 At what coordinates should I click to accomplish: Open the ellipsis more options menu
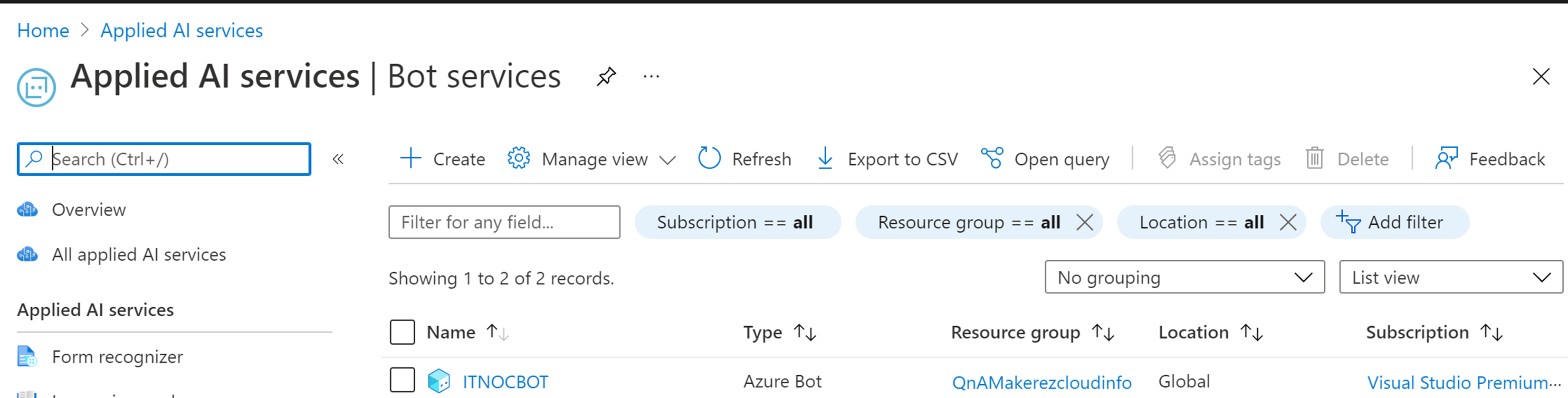pos(650,76)
